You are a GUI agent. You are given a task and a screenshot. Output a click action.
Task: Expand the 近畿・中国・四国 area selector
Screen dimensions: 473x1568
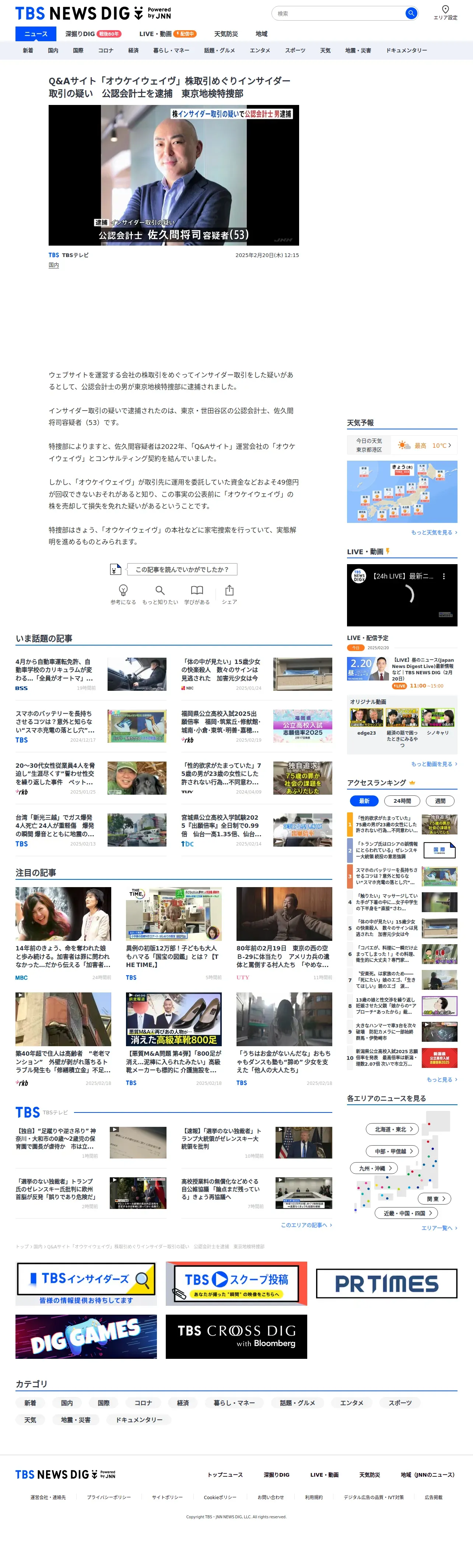tap(407, 1213)
